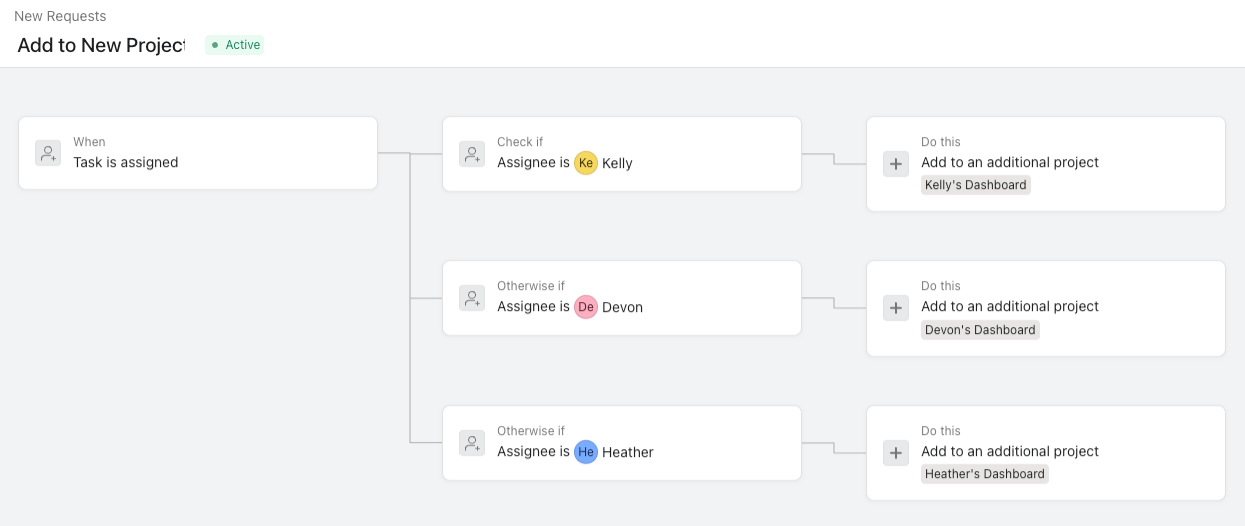This screenshot has width=1245, height=526.
Task: Click assignee icon in Heather condition card
Action: (x=472, y=443)
